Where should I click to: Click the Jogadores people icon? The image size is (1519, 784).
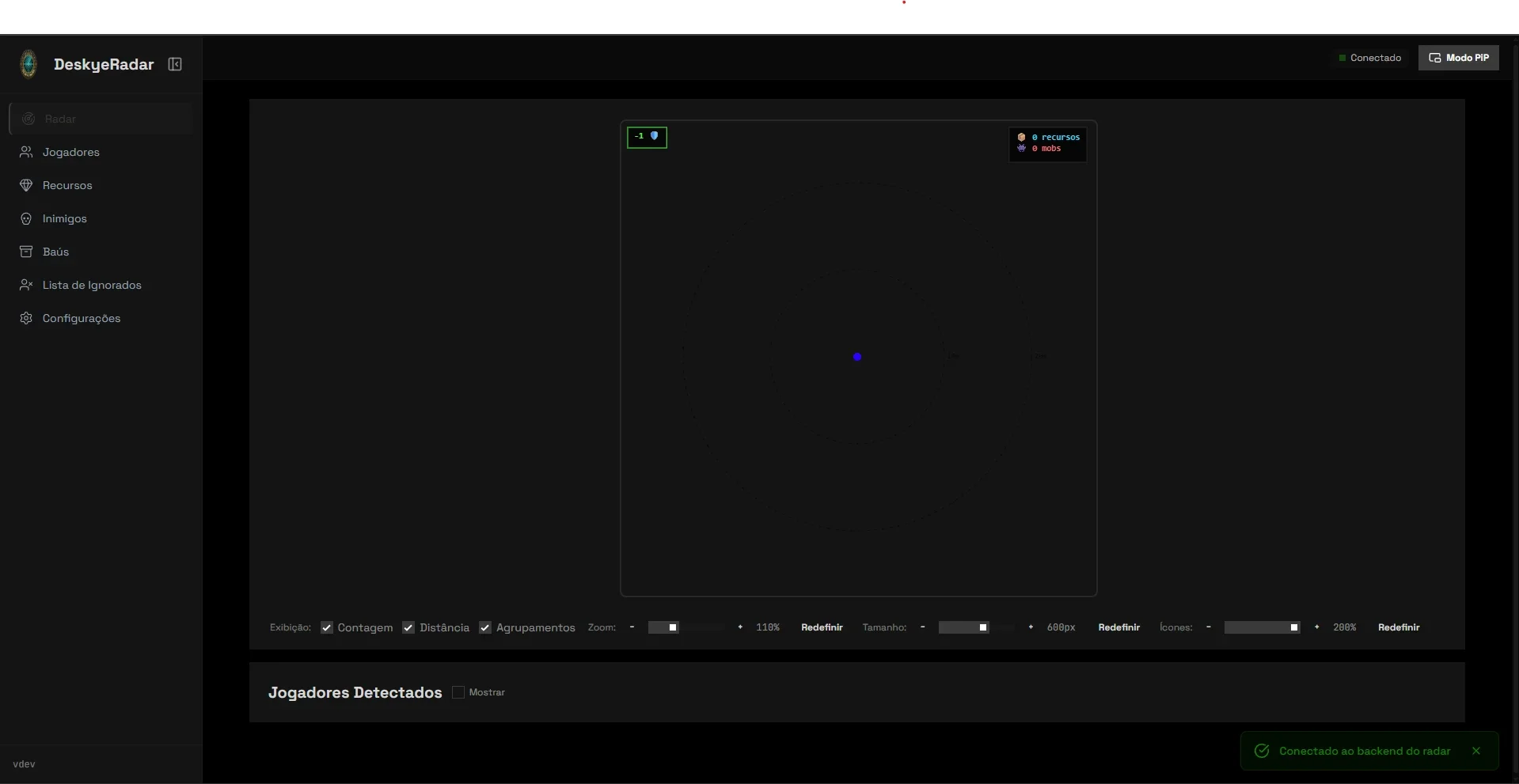26,152
